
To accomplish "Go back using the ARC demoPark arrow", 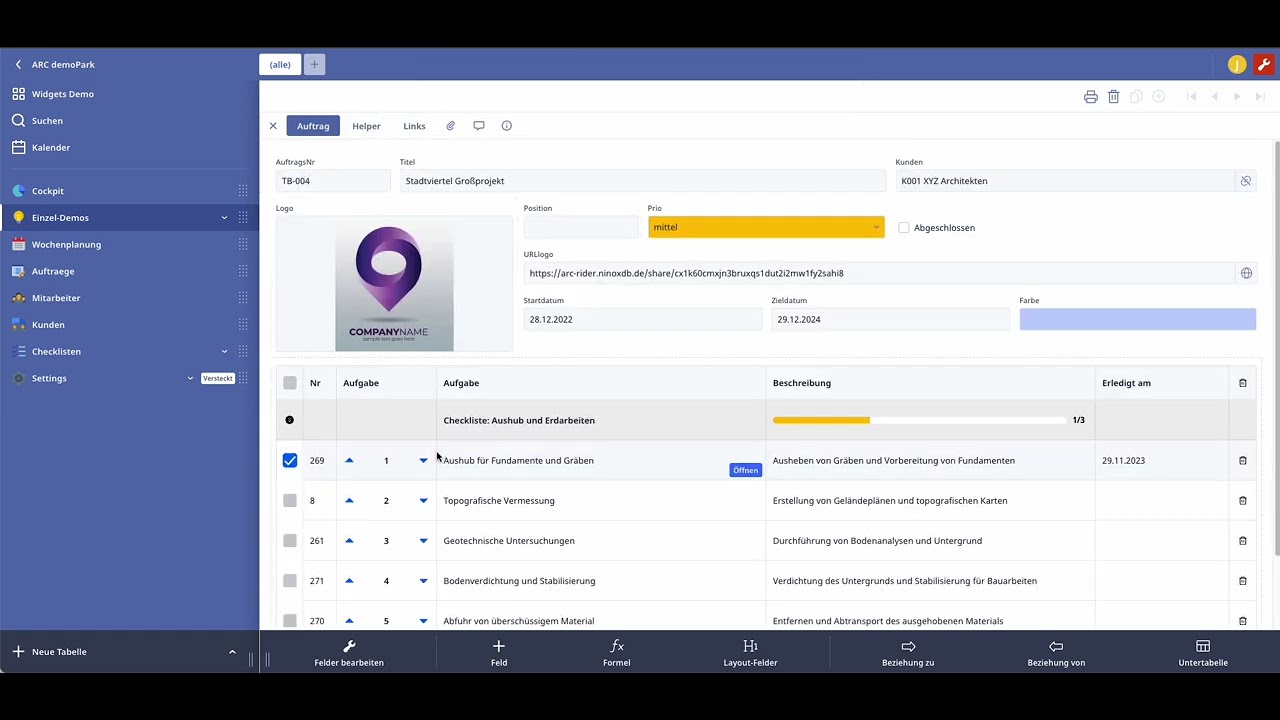I will (18, 64).
